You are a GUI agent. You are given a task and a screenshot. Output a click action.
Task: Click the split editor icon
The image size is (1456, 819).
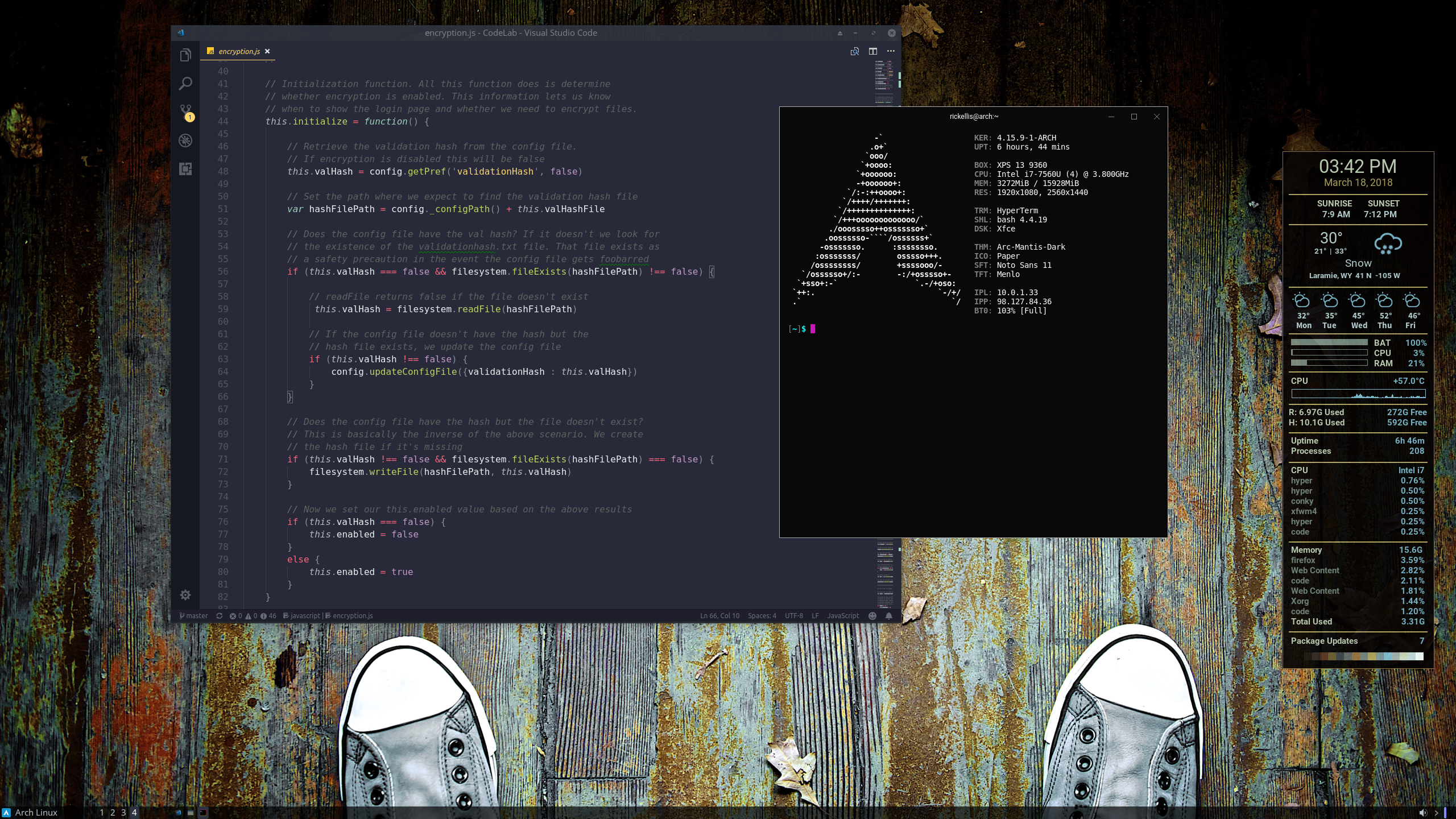click(x=873, y=51)
